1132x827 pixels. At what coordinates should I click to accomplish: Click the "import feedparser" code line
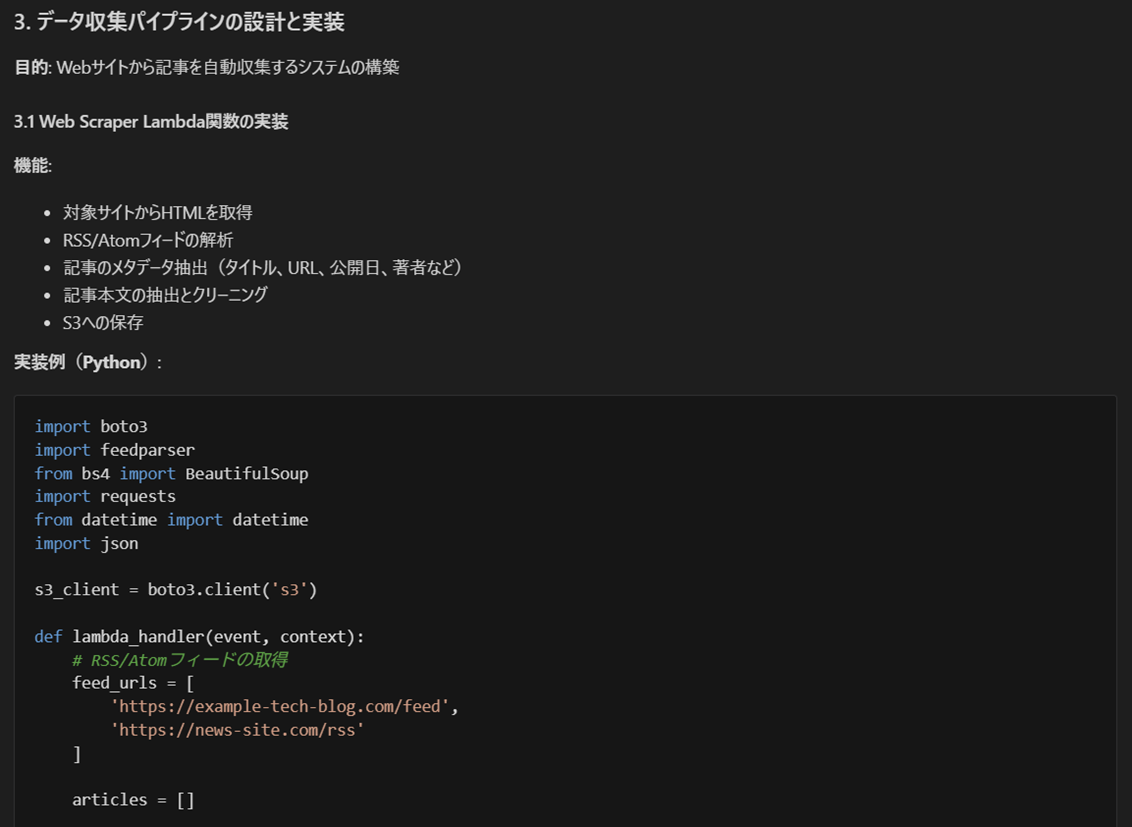pos(114,450)
